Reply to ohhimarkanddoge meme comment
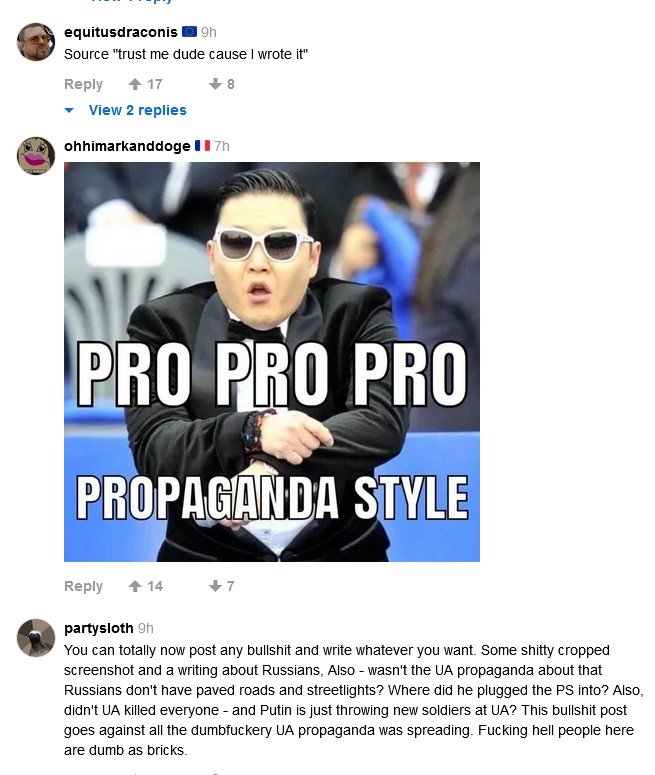Image resolution: width=655 pixels, height=775 pixels. tap(84, 586)
